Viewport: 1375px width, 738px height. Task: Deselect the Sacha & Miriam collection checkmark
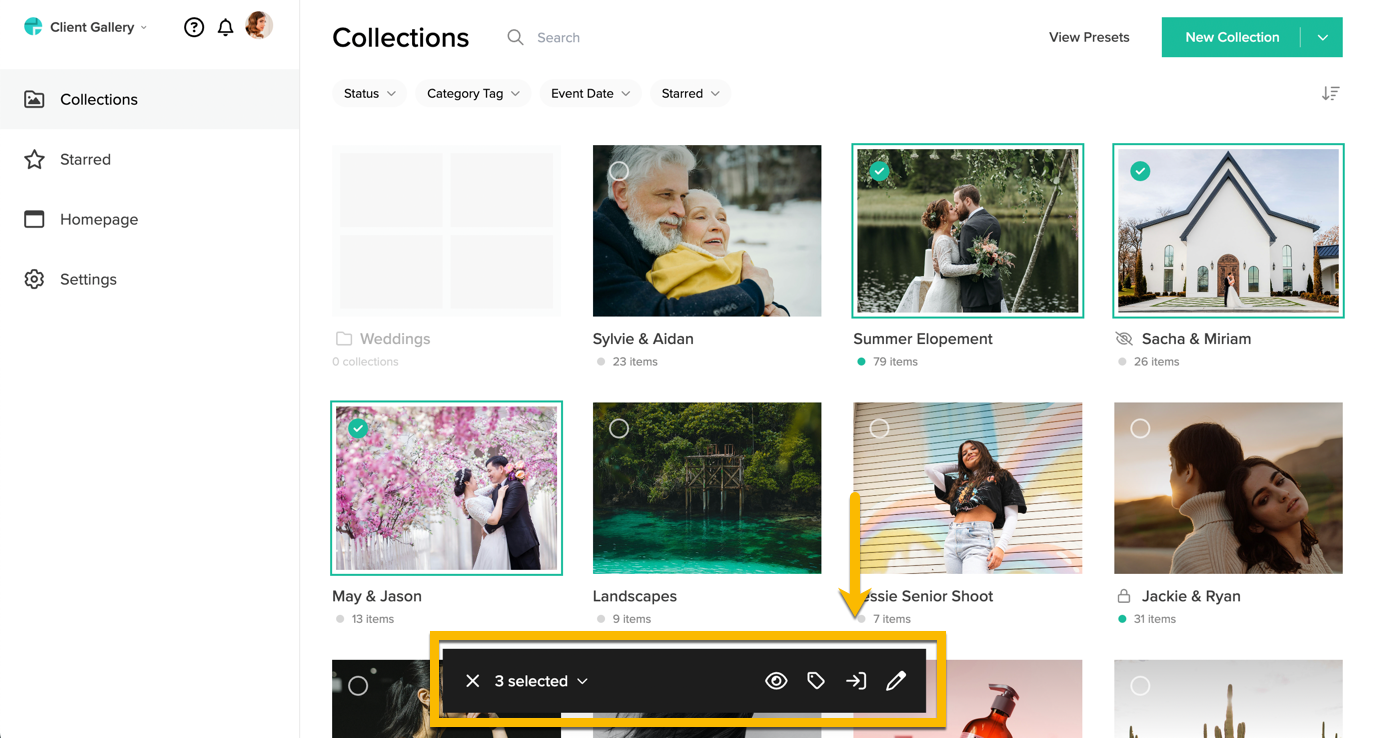click(1140, 171)
